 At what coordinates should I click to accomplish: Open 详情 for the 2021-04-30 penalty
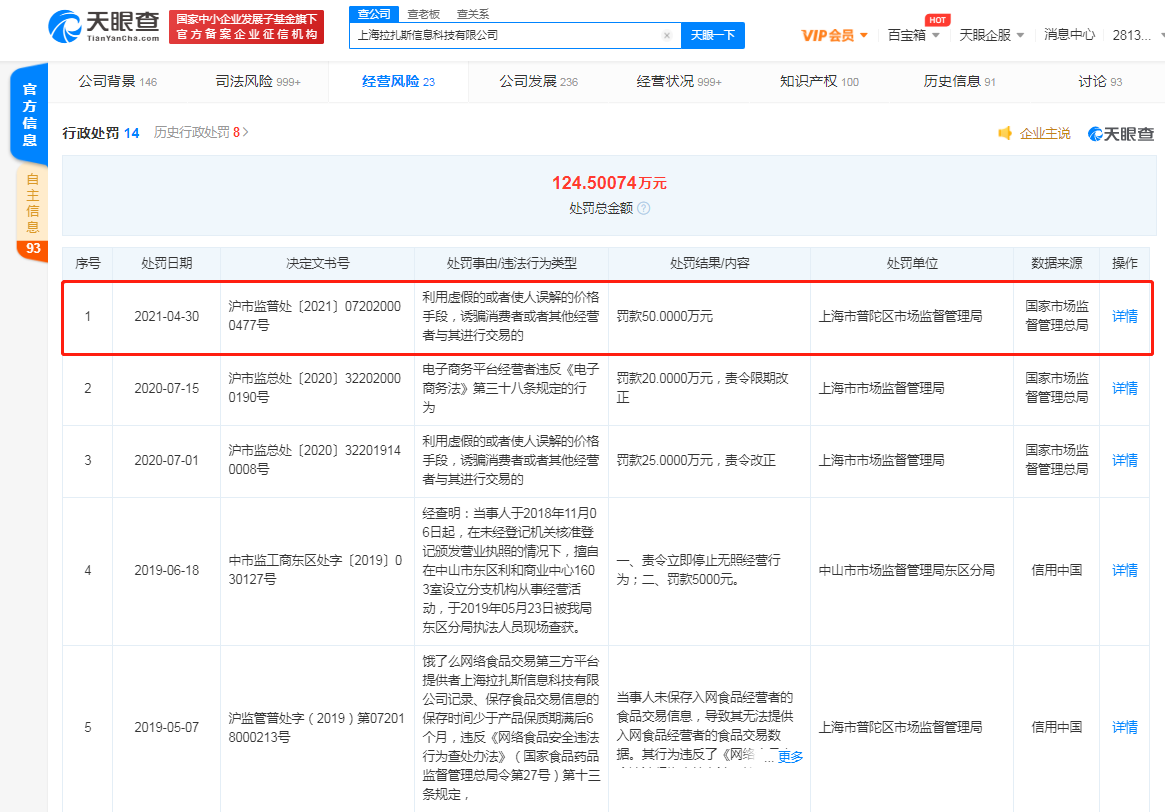pos(1125,316)
